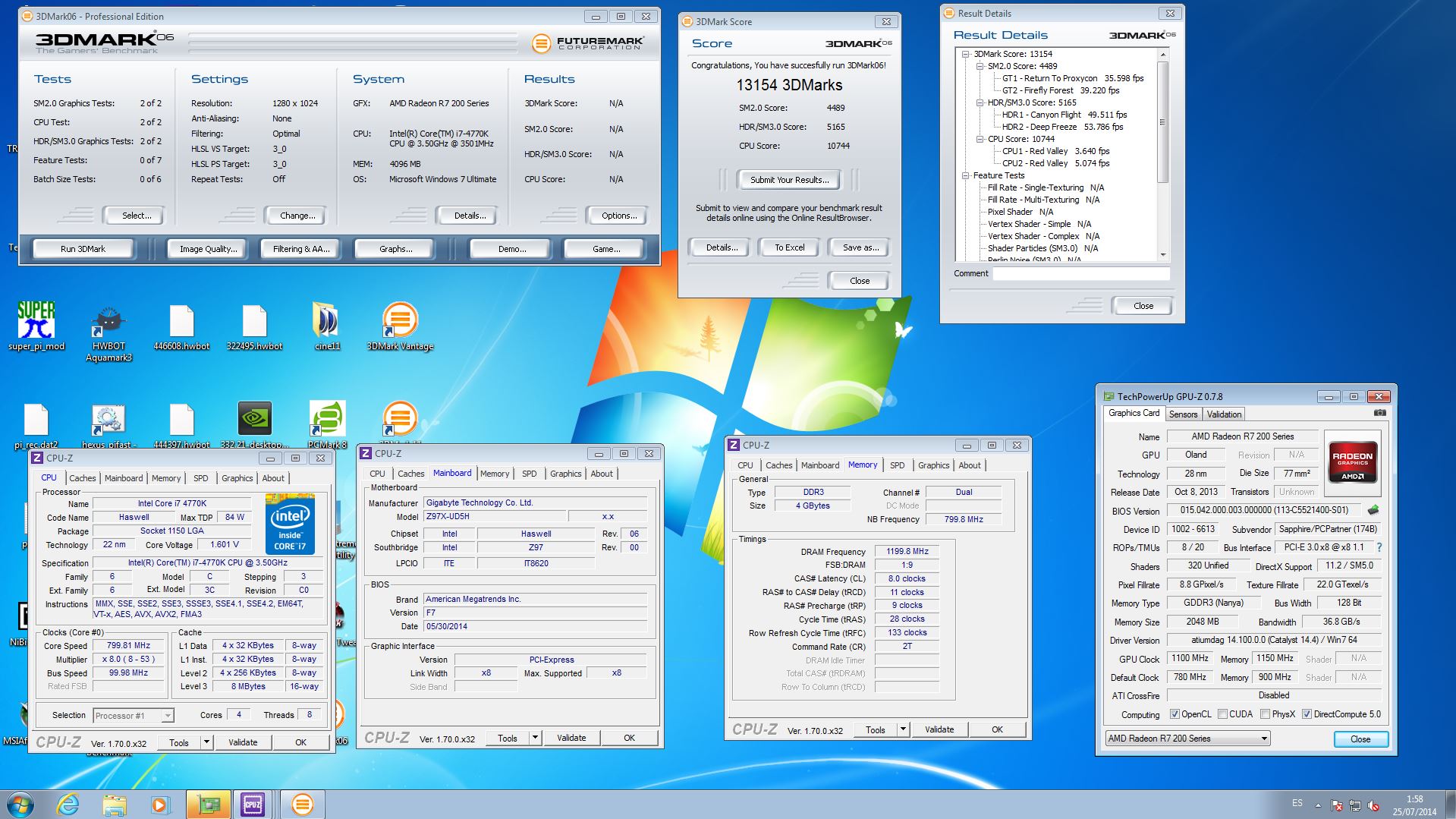Toggle the PhysX checkbox in GPU-Z
The image size is (1456, 819).
click(x=1265, y=714)
